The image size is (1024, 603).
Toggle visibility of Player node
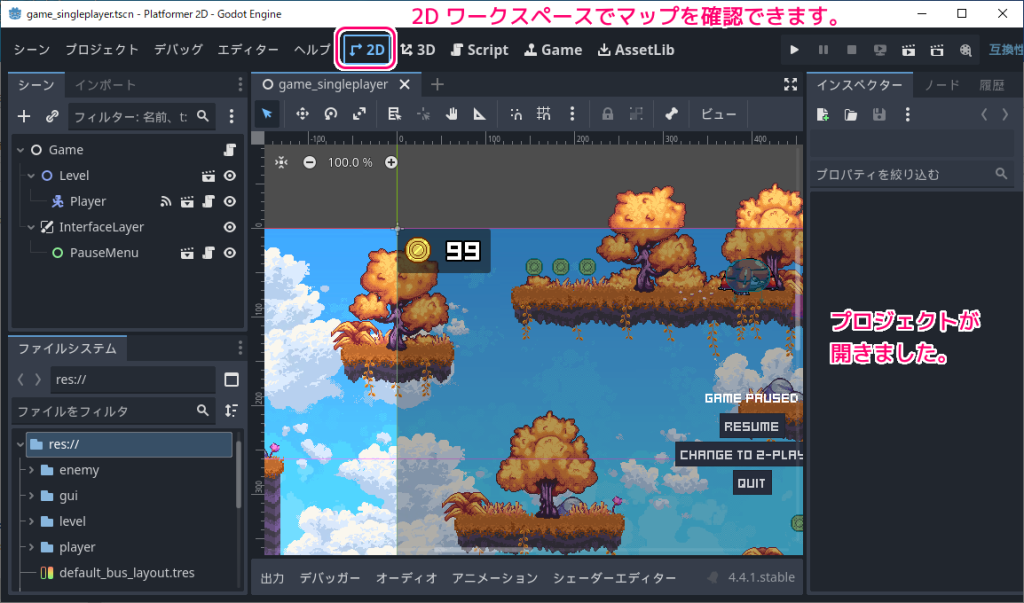(x=230, y=201)
